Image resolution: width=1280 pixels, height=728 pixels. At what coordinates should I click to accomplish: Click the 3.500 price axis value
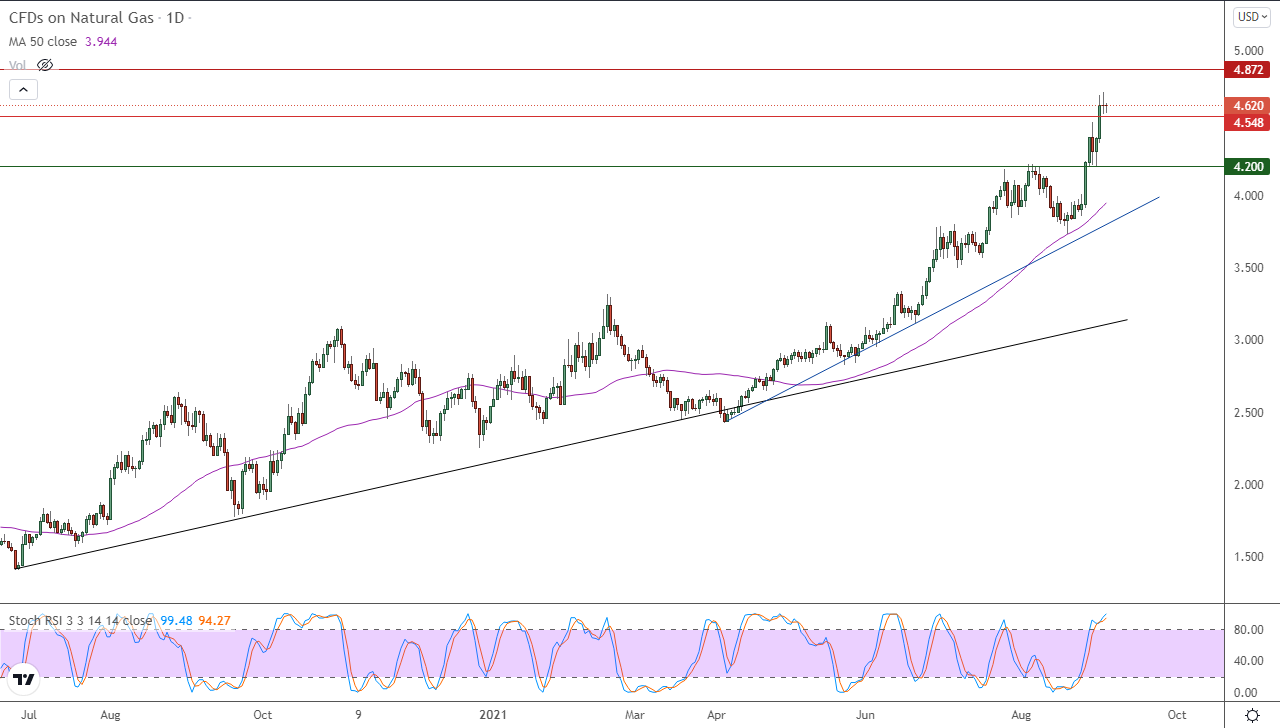click(x=1248, y=268)
